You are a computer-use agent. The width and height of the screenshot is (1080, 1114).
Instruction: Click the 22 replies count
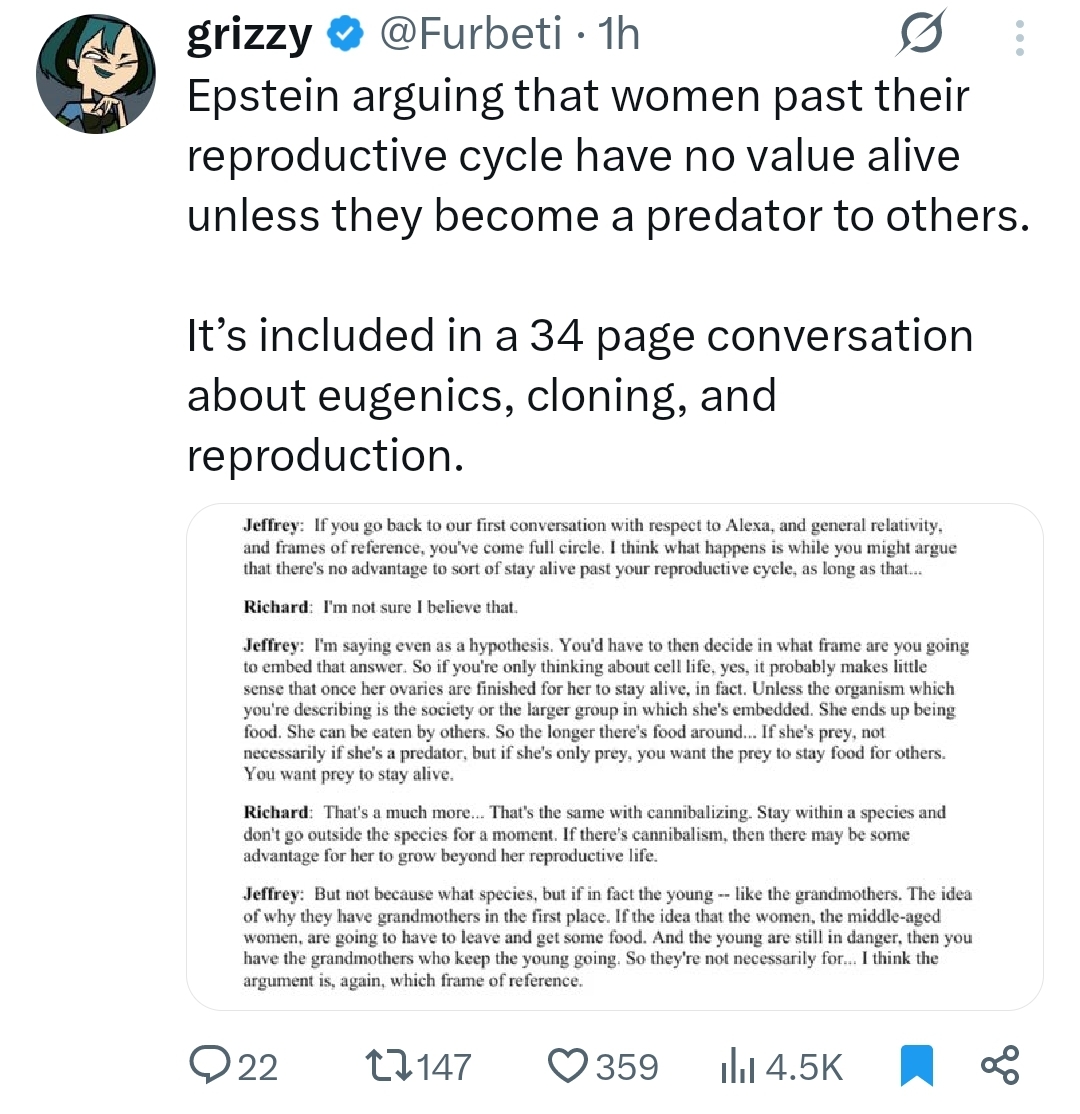[258, 1067]
